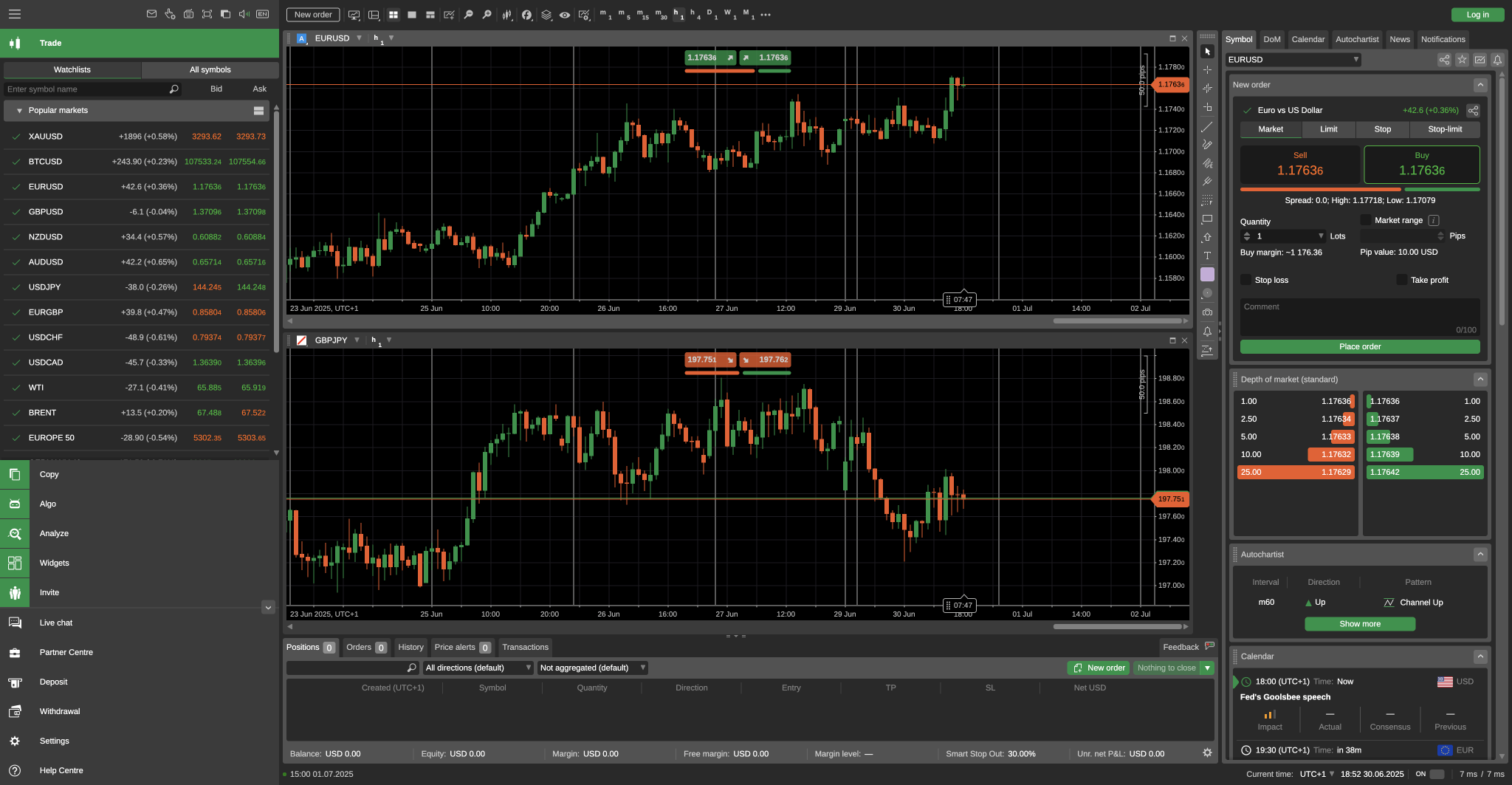
Task: Select the trend line drawing tool
Action: point(1208,127)
